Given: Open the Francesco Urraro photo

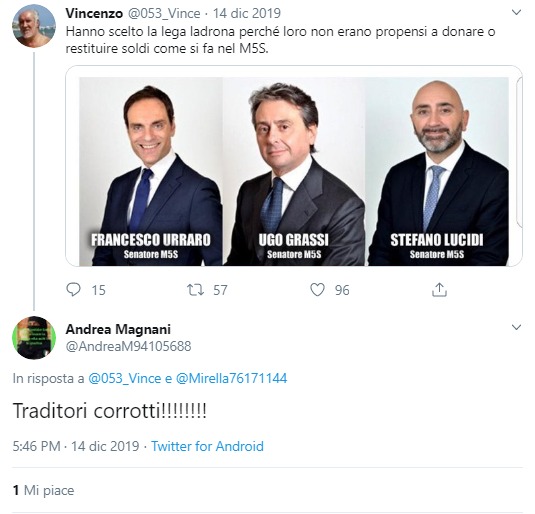Looking at the screenshot, I should click(x=151, y=171).
